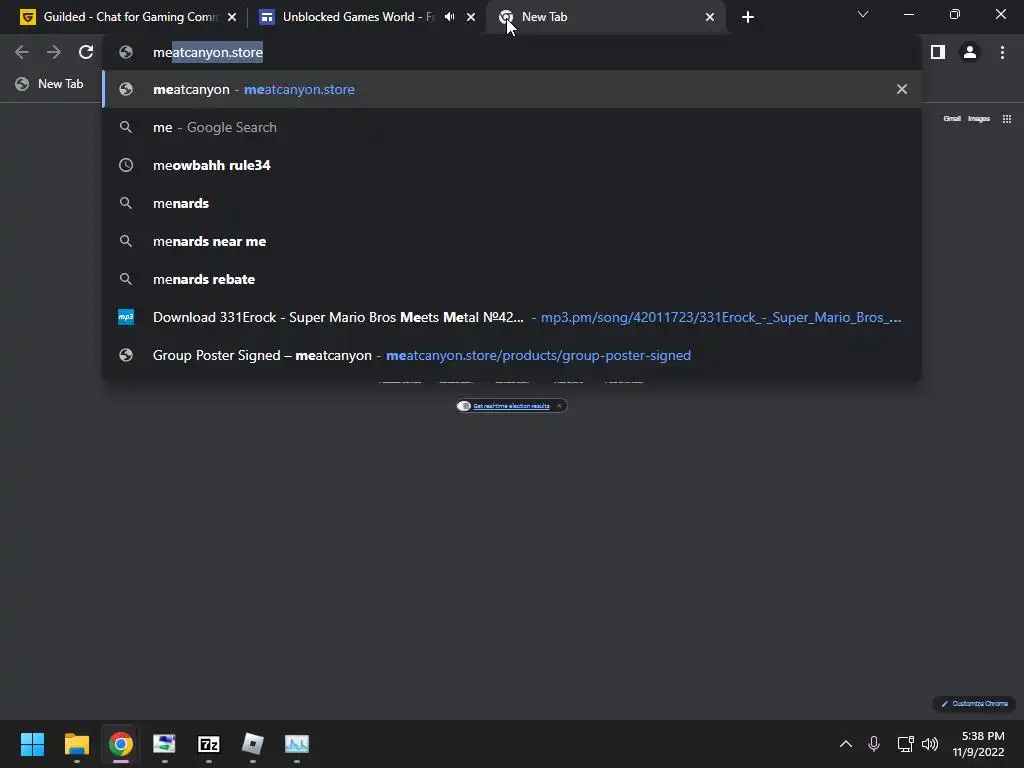The width and height of the screenshot is (1024, 768).
Task: Switch to the Guilded chat tab
Action: [x=127, y=17]
